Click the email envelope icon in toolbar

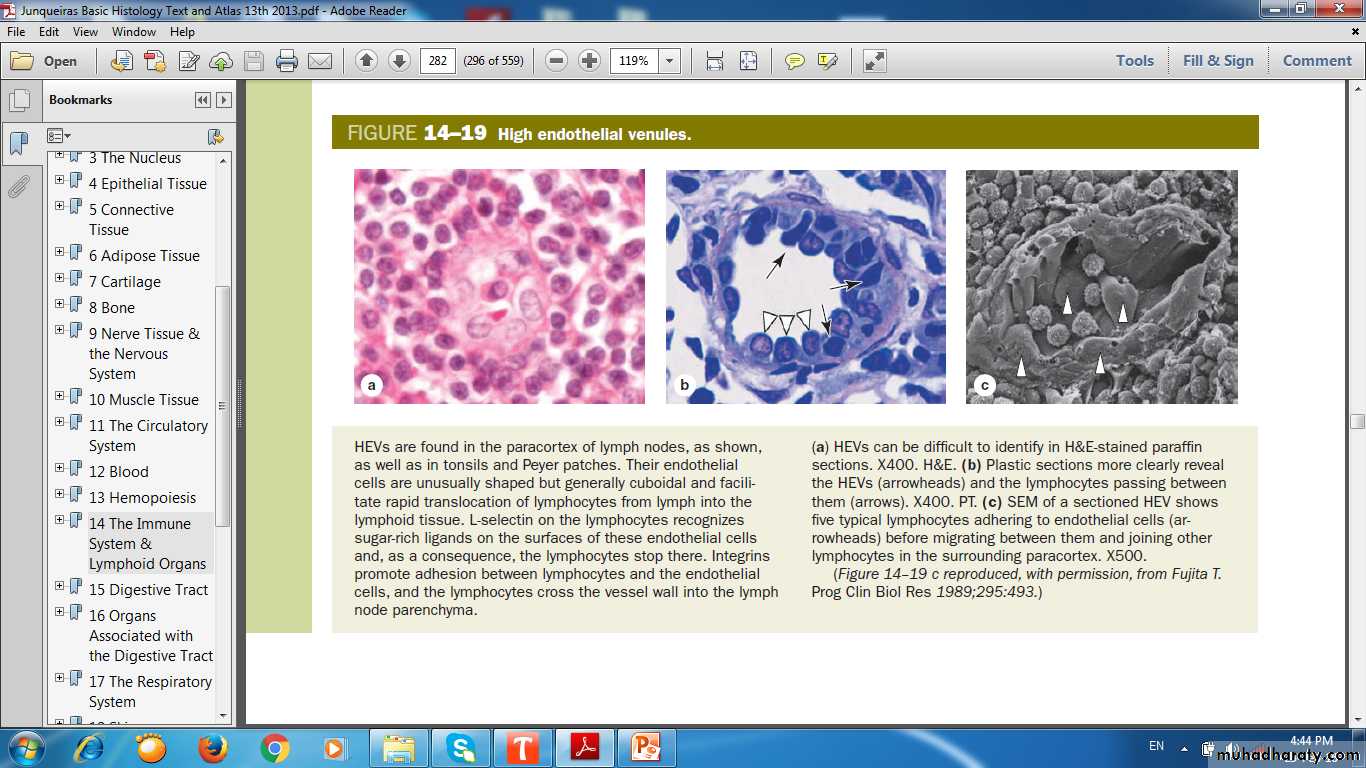[x=320, y=61]
